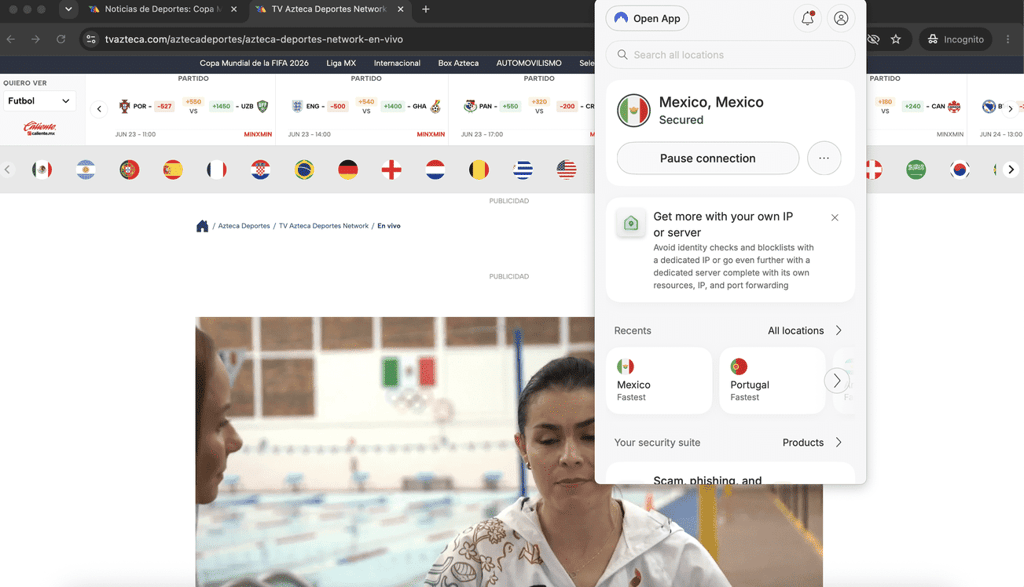
Task: Click the home icon in breadcrumb
Action: (x=202, y=226)
